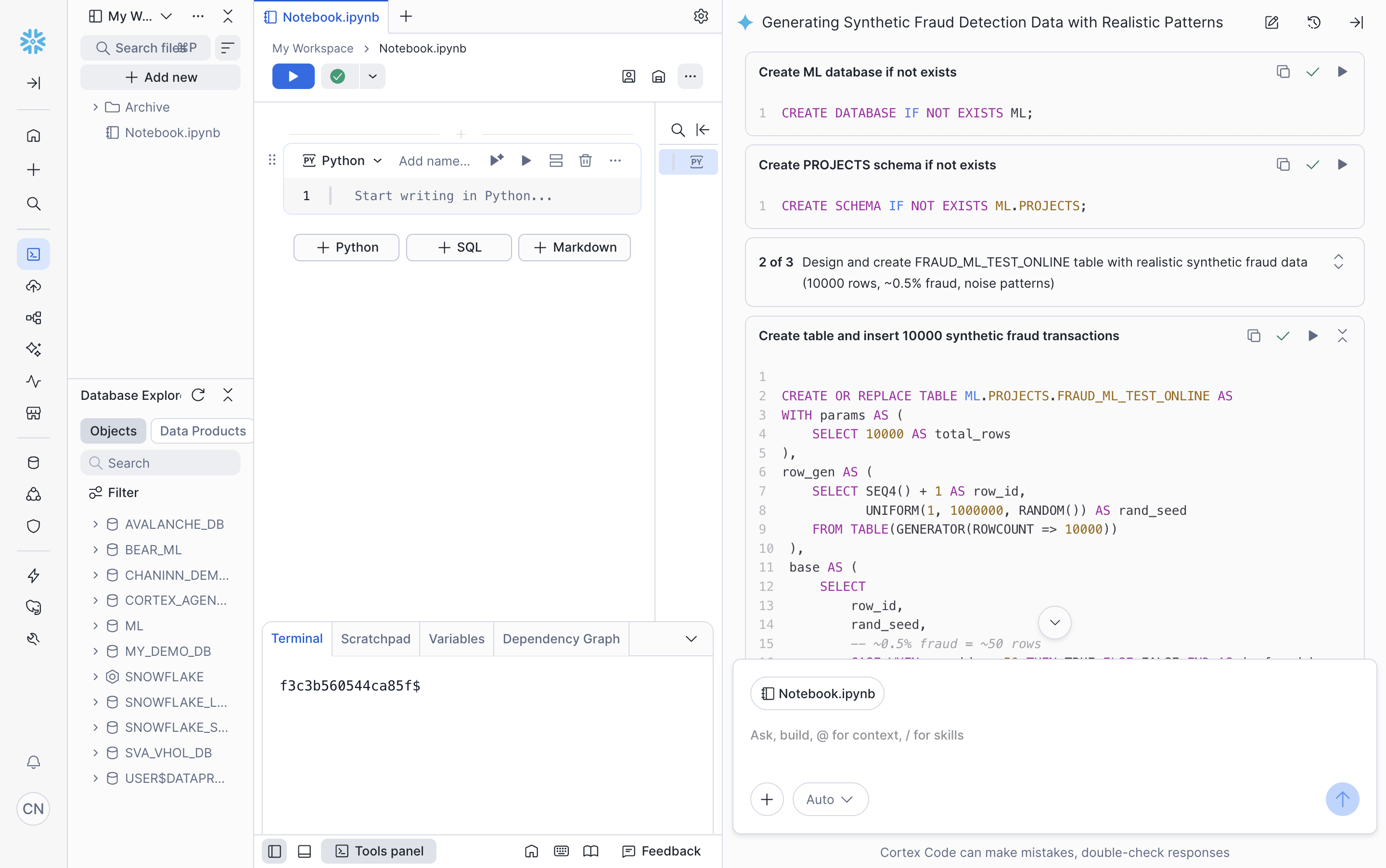
Task: Run the Create PROJECTS schema code cell
Action: coord(1342,165)
